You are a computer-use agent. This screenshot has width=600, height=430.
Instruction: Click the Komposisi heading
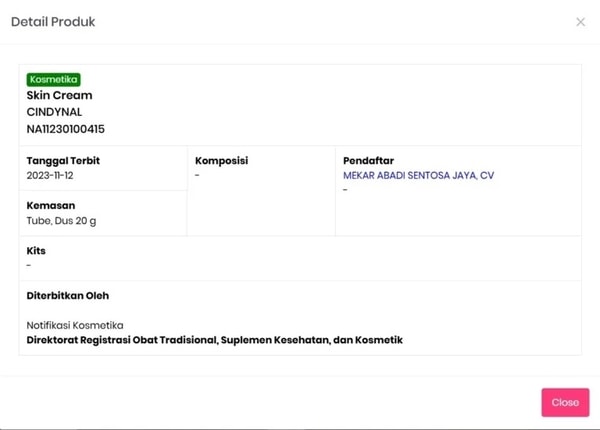[221, 160]
